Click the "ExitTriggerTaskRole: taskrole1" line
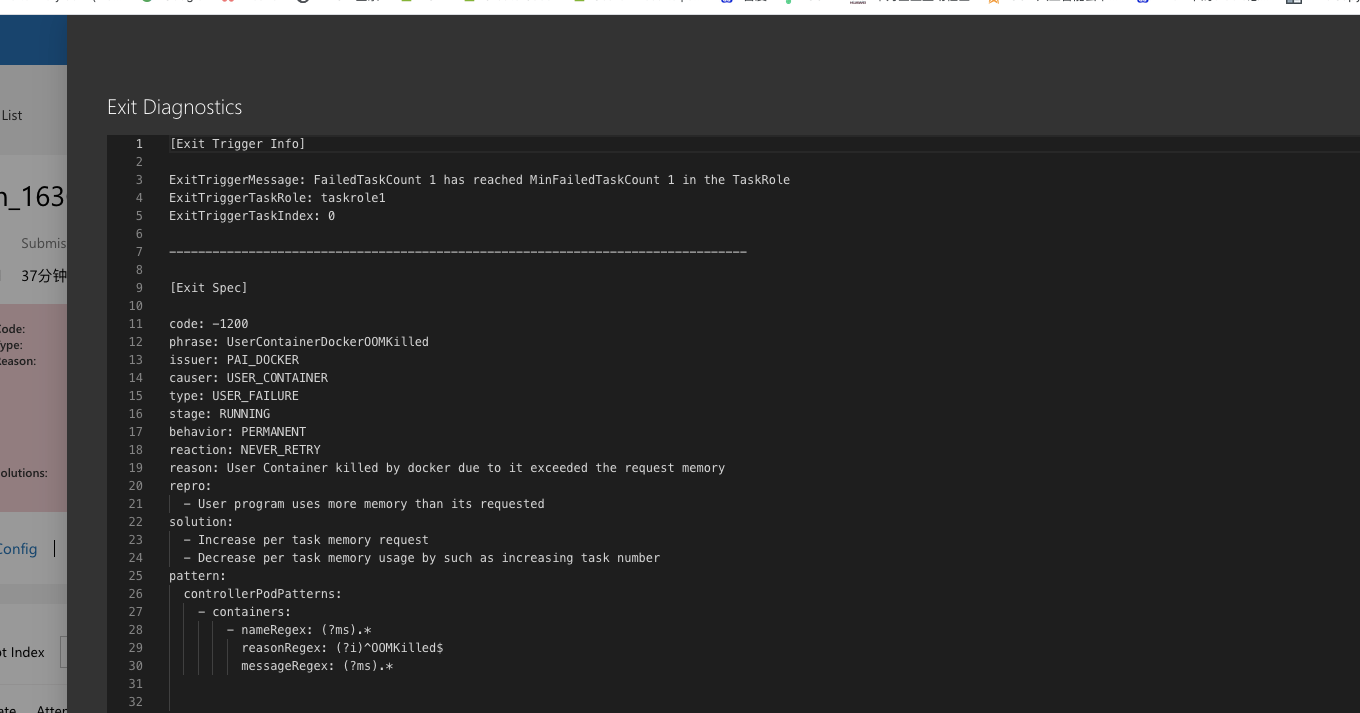Viewport: 1360px width, 713px height. coord(277,198)
